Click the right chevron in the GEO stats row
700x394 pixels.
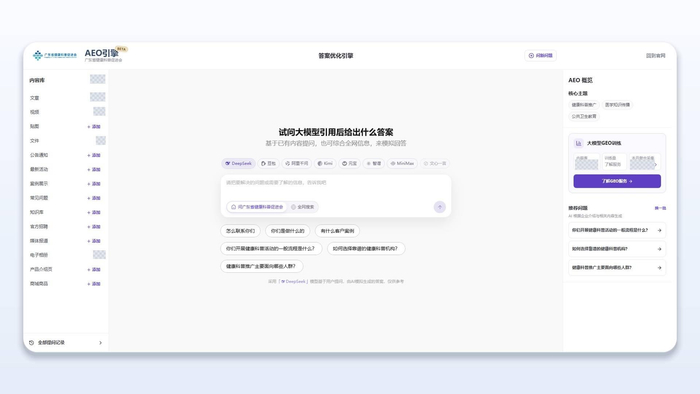655,165
